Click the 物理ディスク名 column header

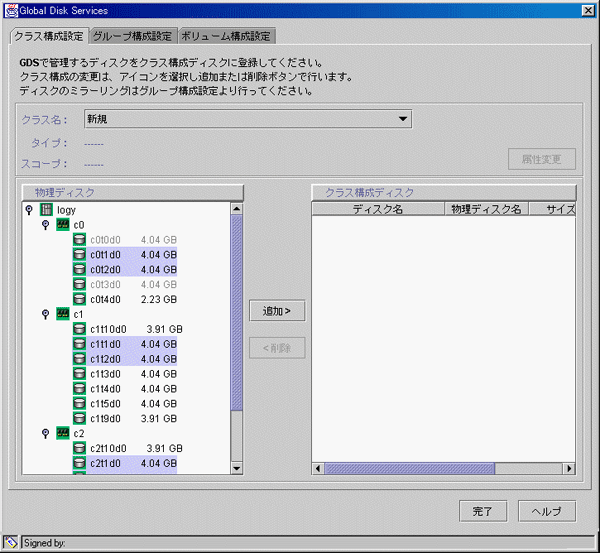486,209
